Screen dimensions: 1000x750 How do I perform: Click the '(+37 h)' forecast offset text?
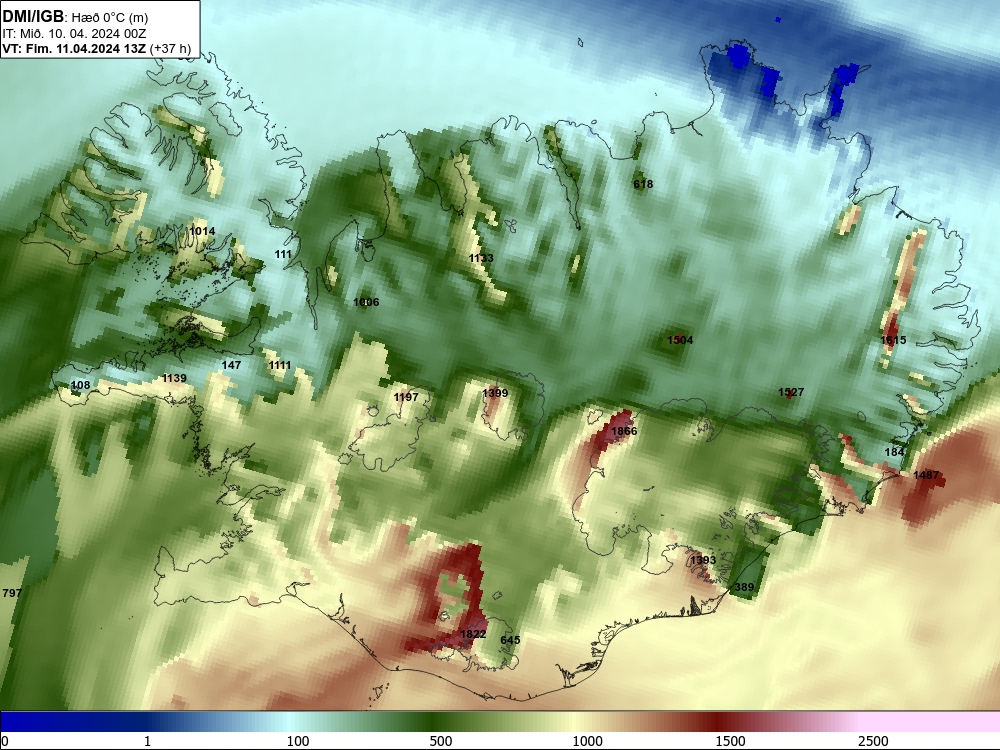170,48
